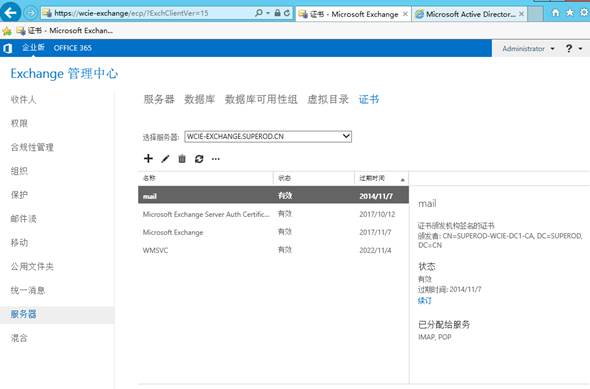This screenshot has width=590, height=389.
Task: Click the Office logo icon in header
Action: [x=8, y=48]
